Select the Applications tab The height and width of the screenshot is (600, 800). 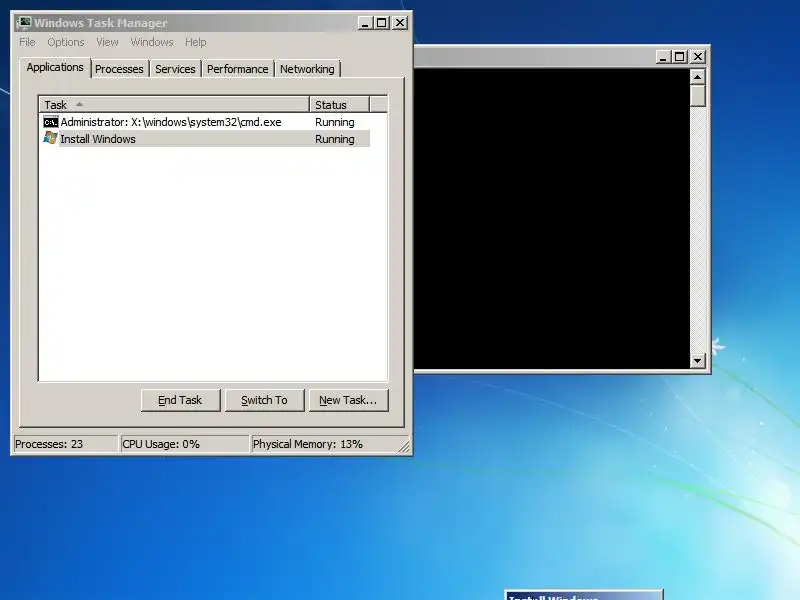[55, 67]
